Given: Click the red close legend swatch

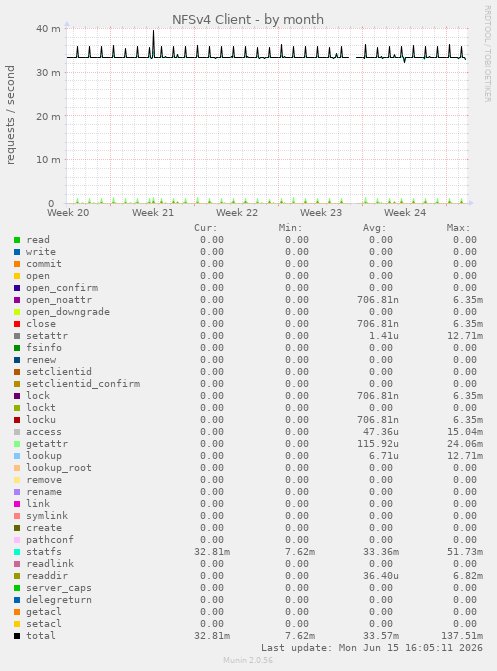Looking at the screenshot, I should pyautogui.click(x=17, y=324).
